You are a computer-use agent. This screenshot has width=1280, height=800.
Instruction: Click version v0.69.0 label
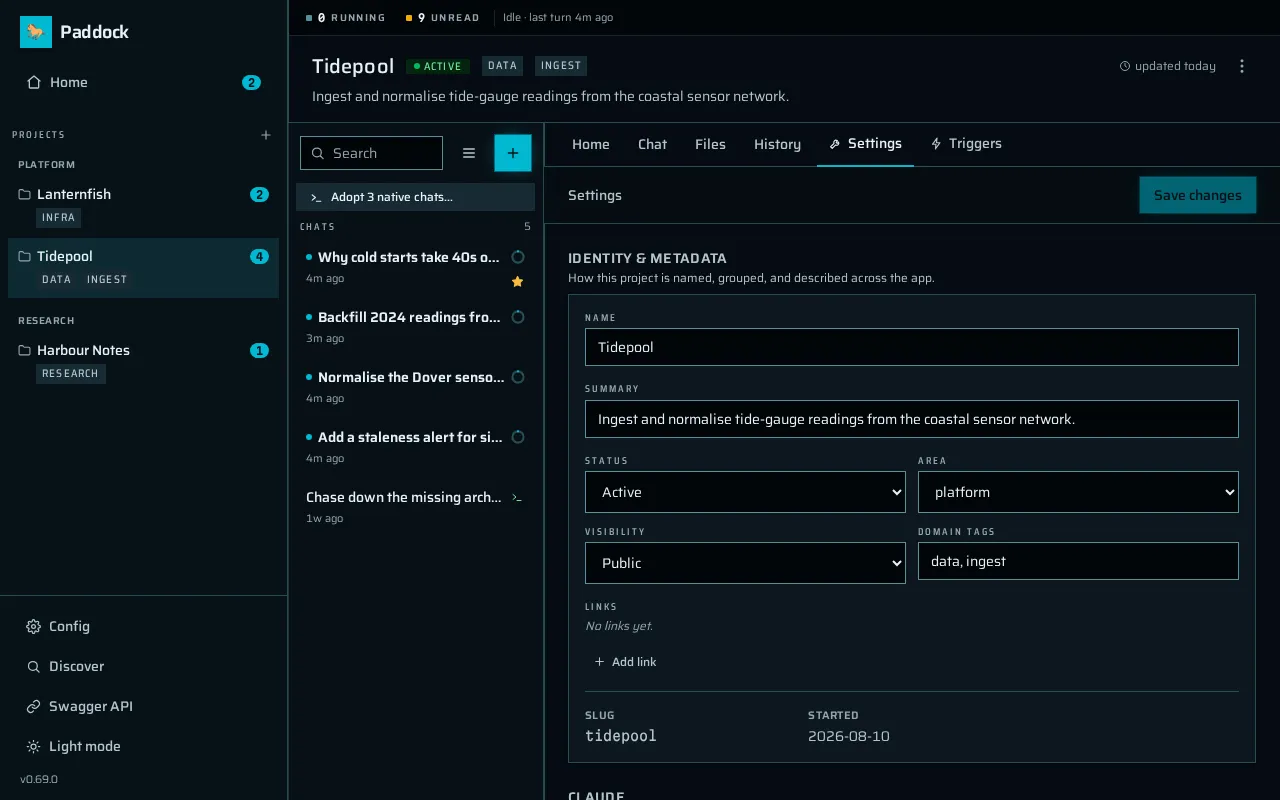point(39,779)
